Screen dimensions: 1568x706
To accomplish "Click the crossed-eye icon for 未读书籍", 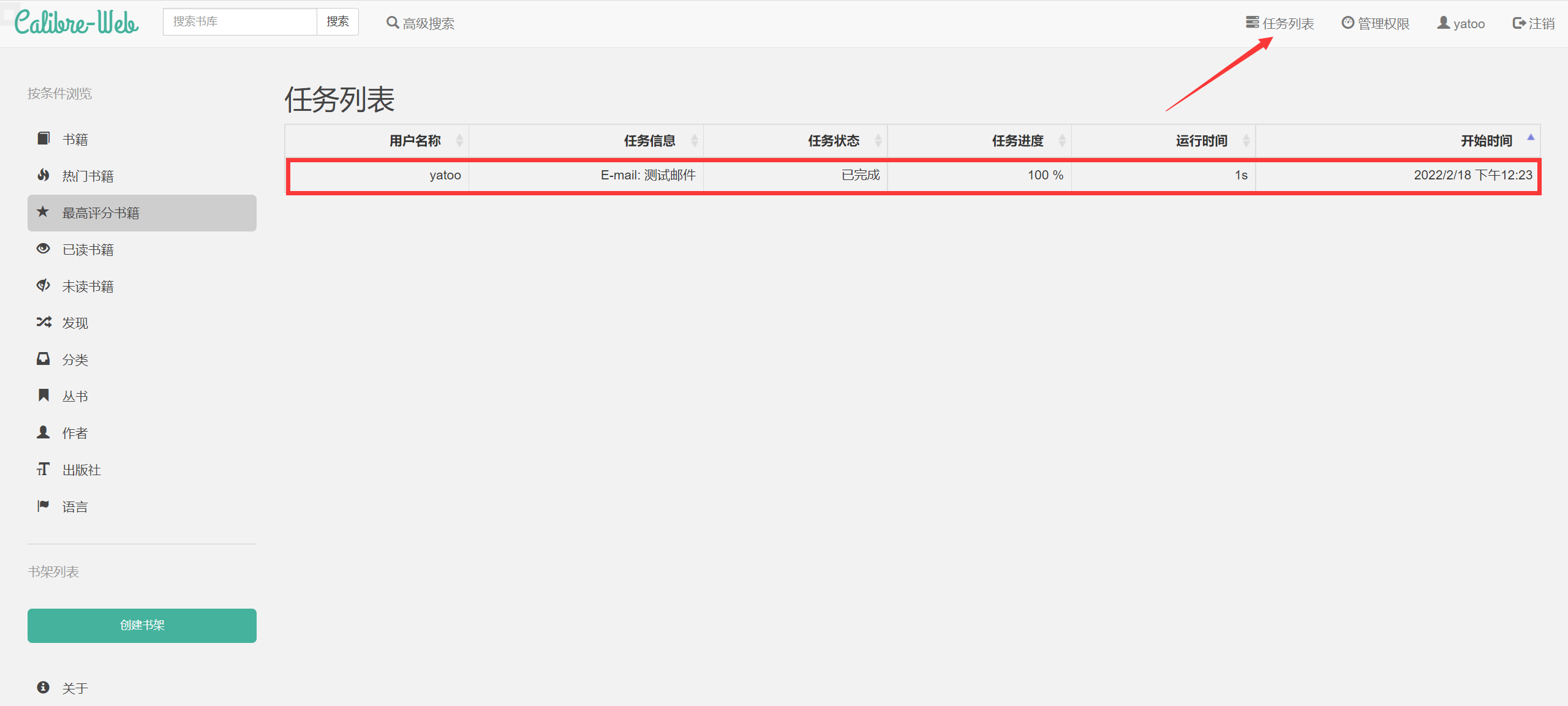I will click(43, 286).
